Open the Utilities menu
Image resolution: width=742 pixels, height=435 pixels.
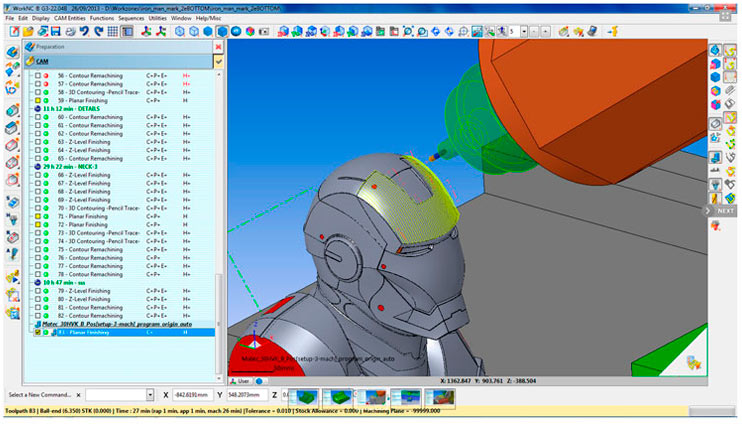pos(158,18)
